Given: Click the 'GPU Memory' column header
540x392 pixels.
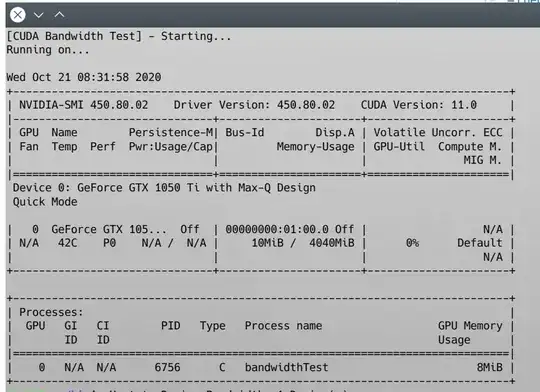Looking at the screenshot, I should pyautogui.click(x=470, y=326).
